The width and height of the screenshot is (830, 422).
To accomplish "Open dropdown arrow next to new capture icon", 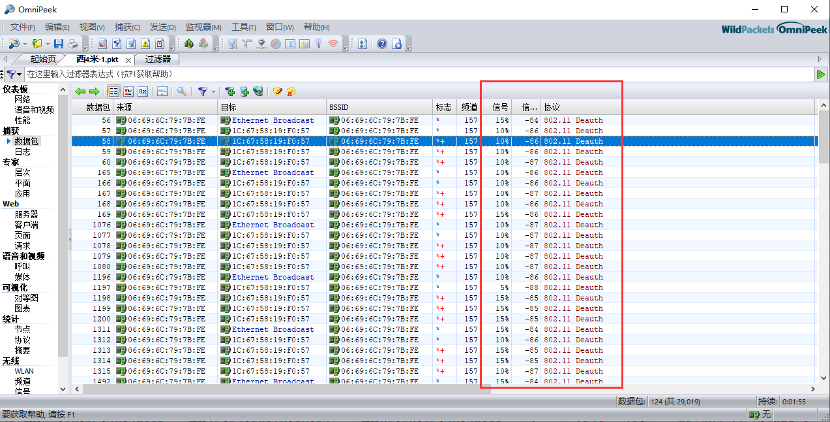I will tap(25, 44).
